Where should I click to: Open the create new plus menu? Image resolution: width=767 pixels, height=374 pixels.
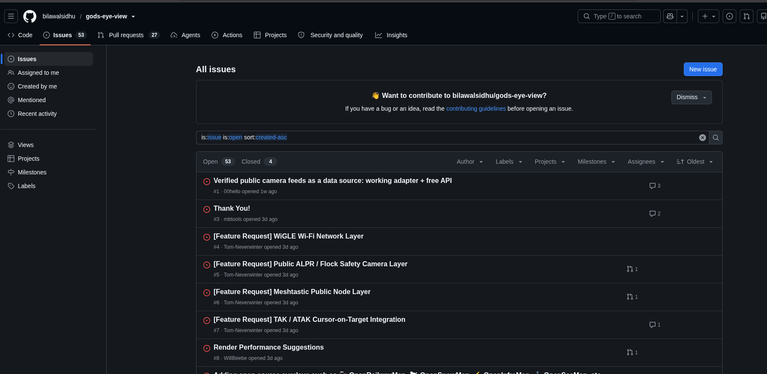(708, 16)
